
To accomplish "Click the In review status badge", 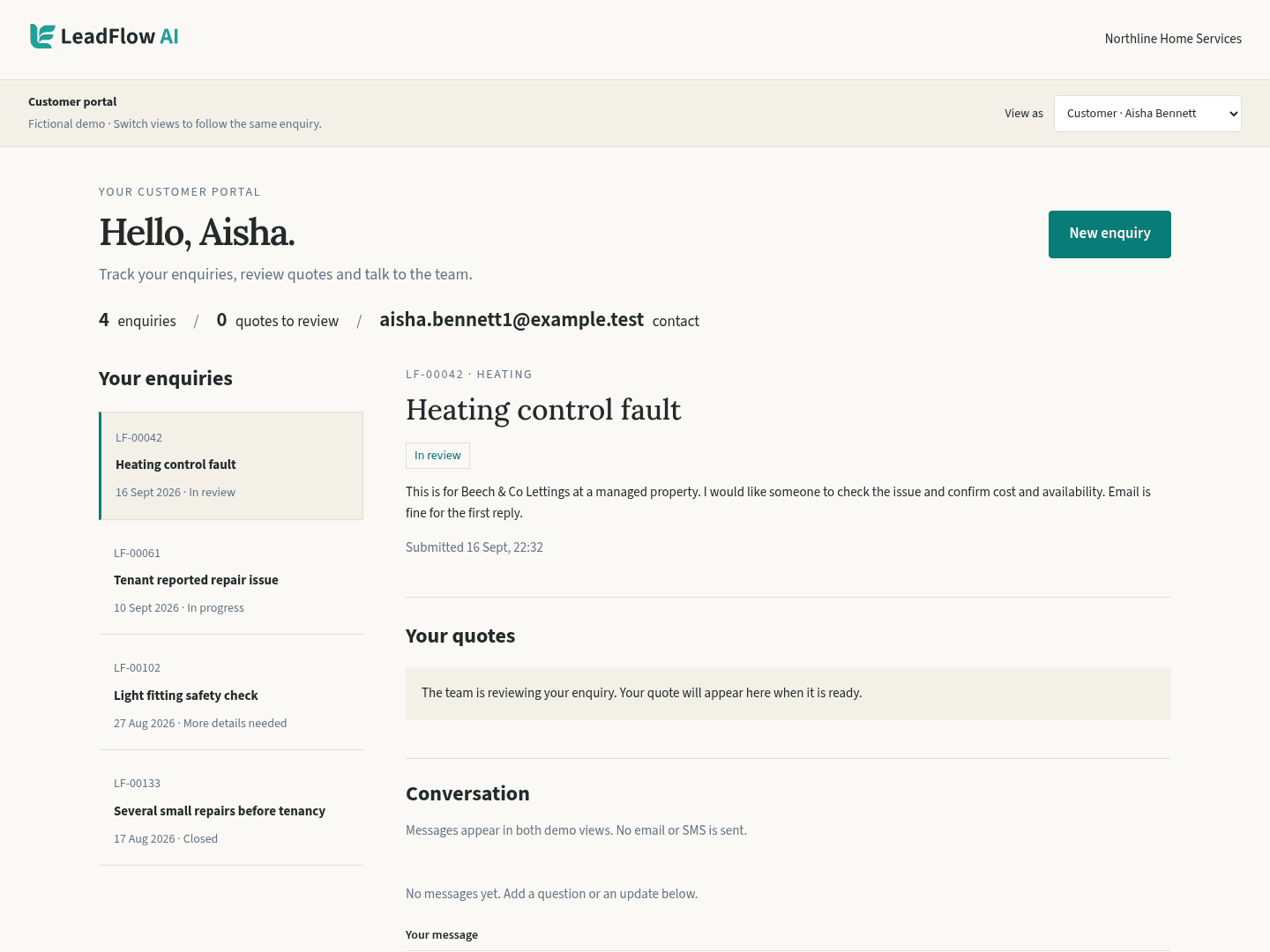I will click(x=437, y=456).
